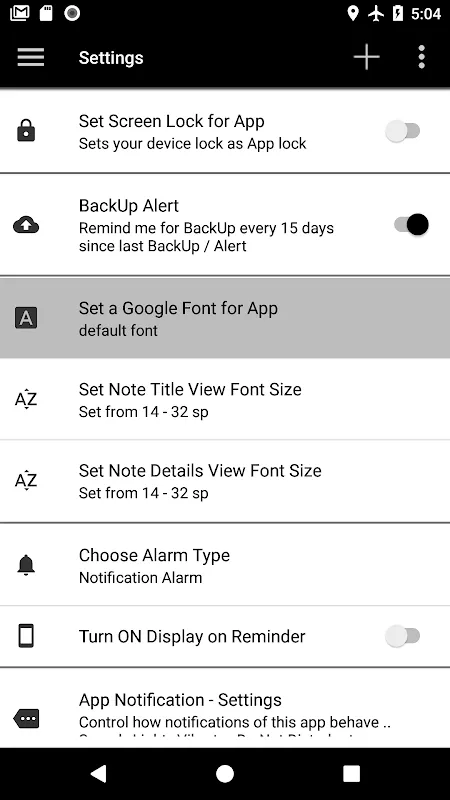Click the padlock icon for screen lock

(x=26, y=131)
